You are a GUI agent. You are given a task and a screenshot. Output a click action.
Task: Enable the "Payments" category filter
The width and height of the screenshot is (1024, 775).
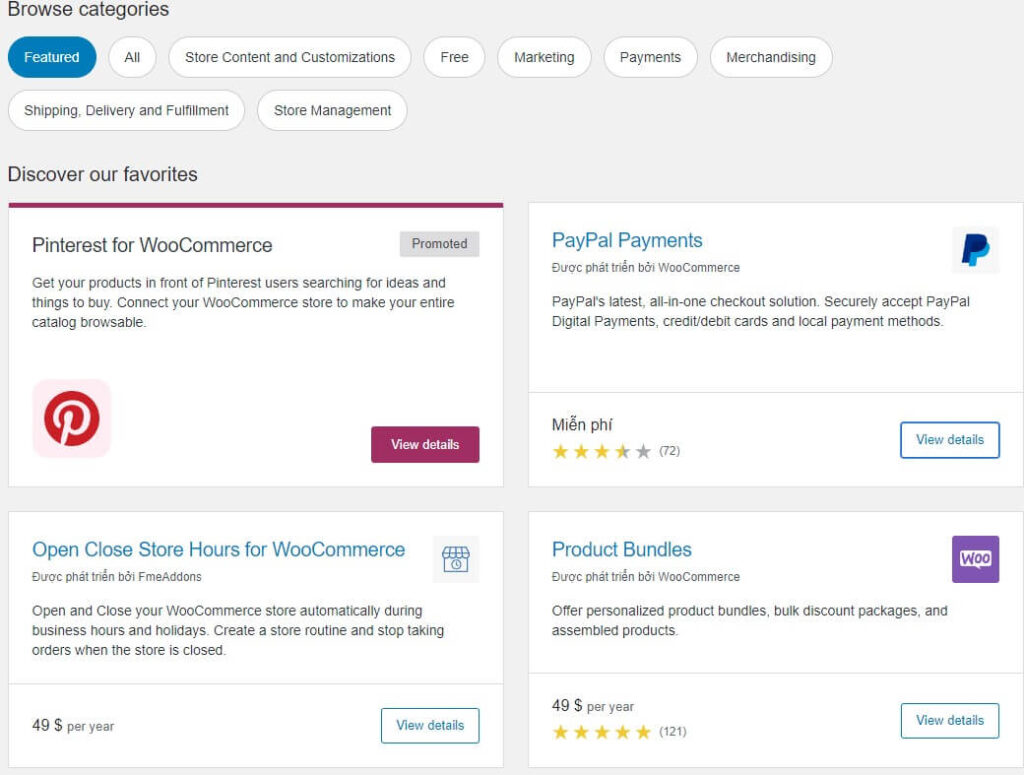[x=650, y=57]
